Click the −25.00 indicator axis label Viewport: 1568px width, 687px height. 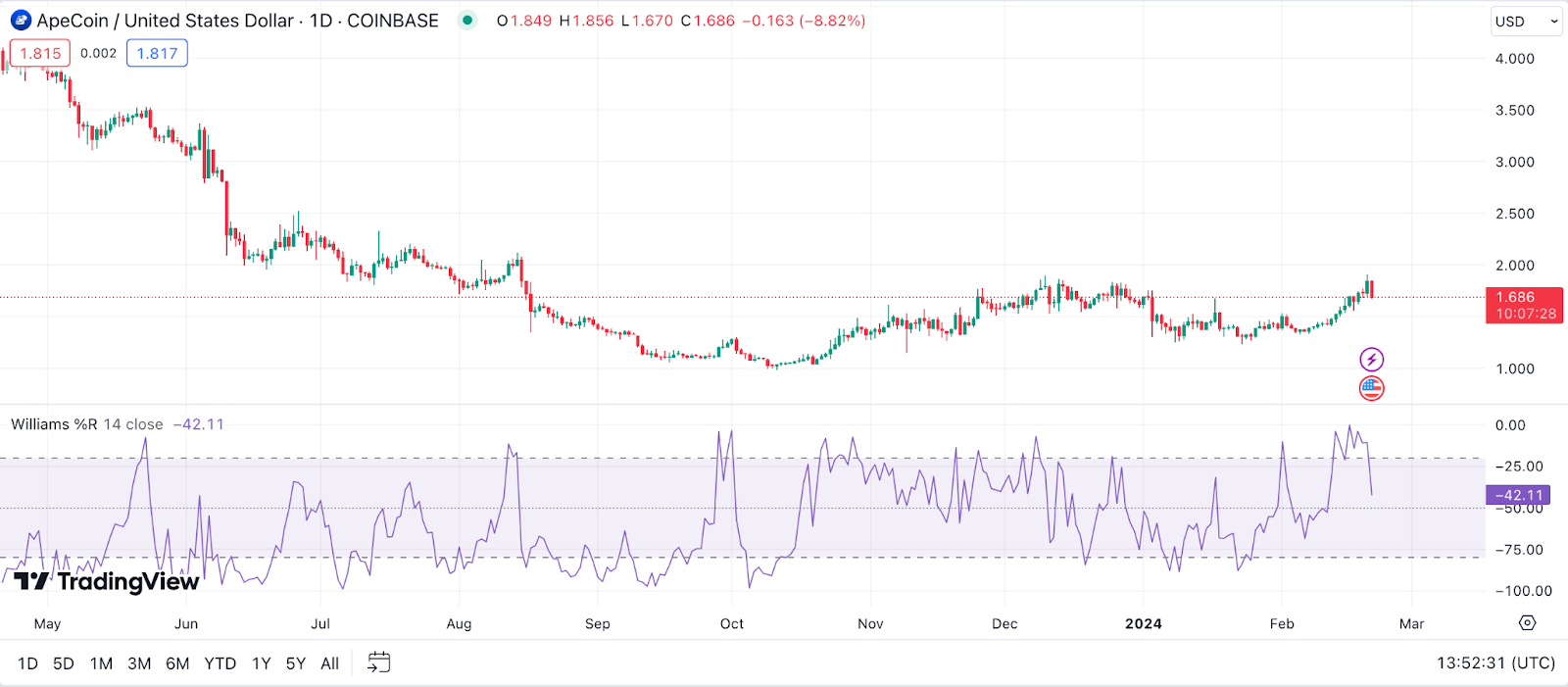[1519, 466]
